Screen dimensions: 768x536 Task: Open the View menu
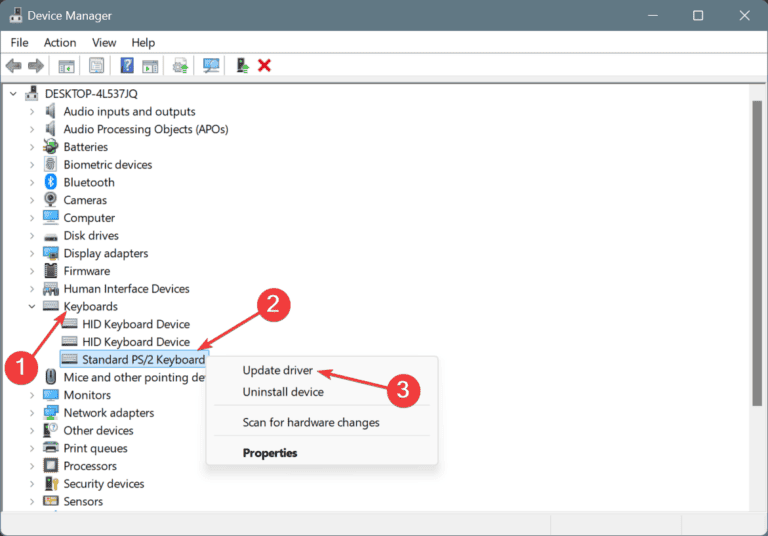click(x=104, y=43)
